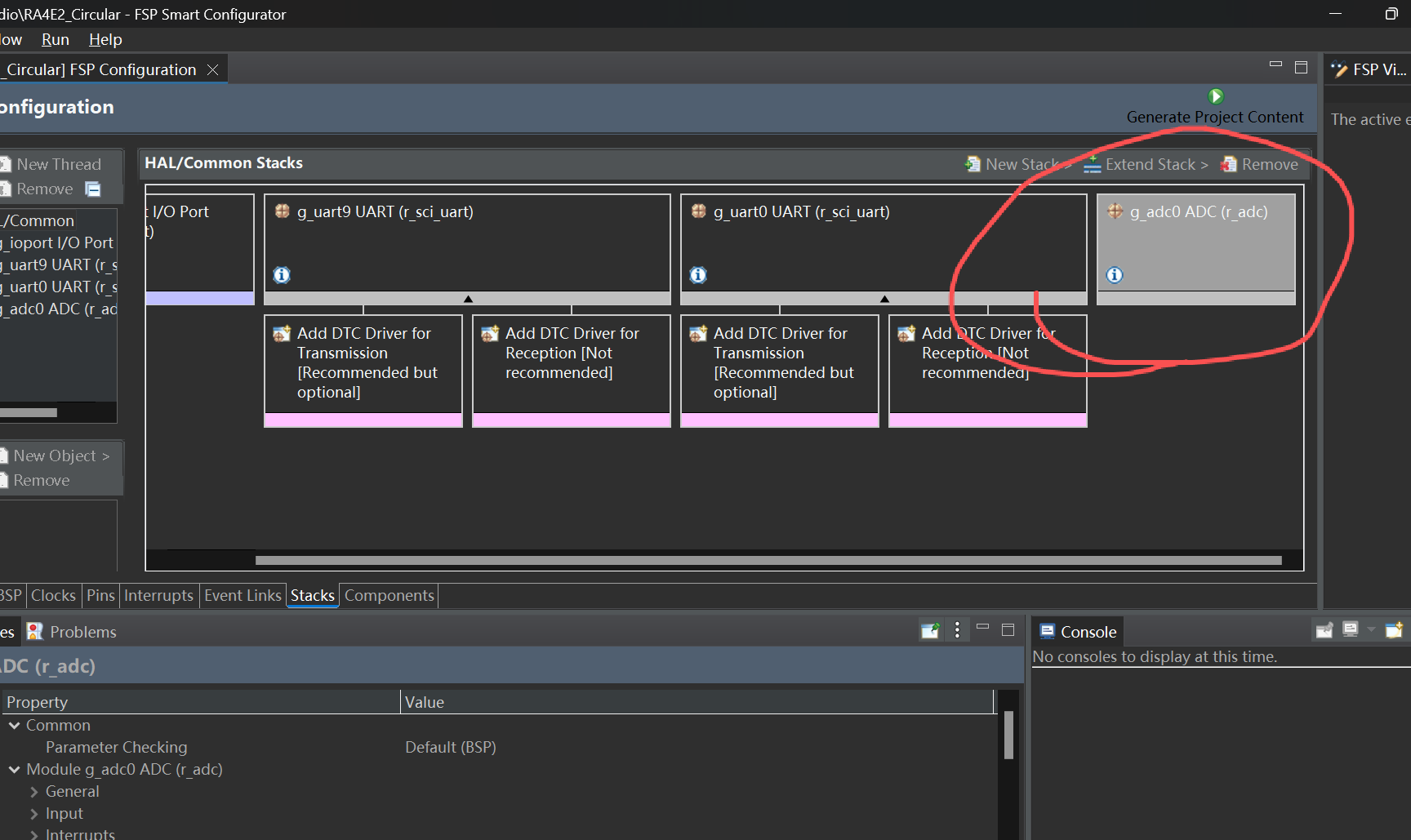Expand the Input property node
This screenshot has width=1411, height=840.
[x=33, y=813]
